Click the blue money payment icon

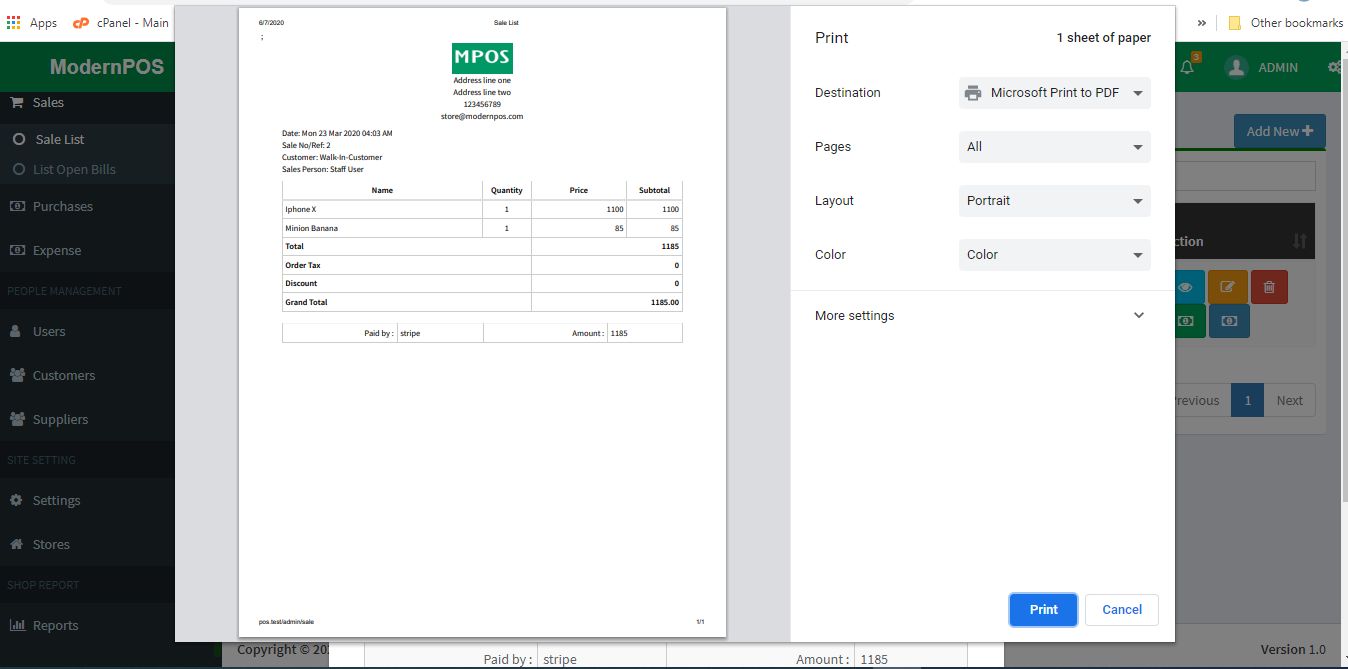pyautogui.click(x=1229, y=321)
